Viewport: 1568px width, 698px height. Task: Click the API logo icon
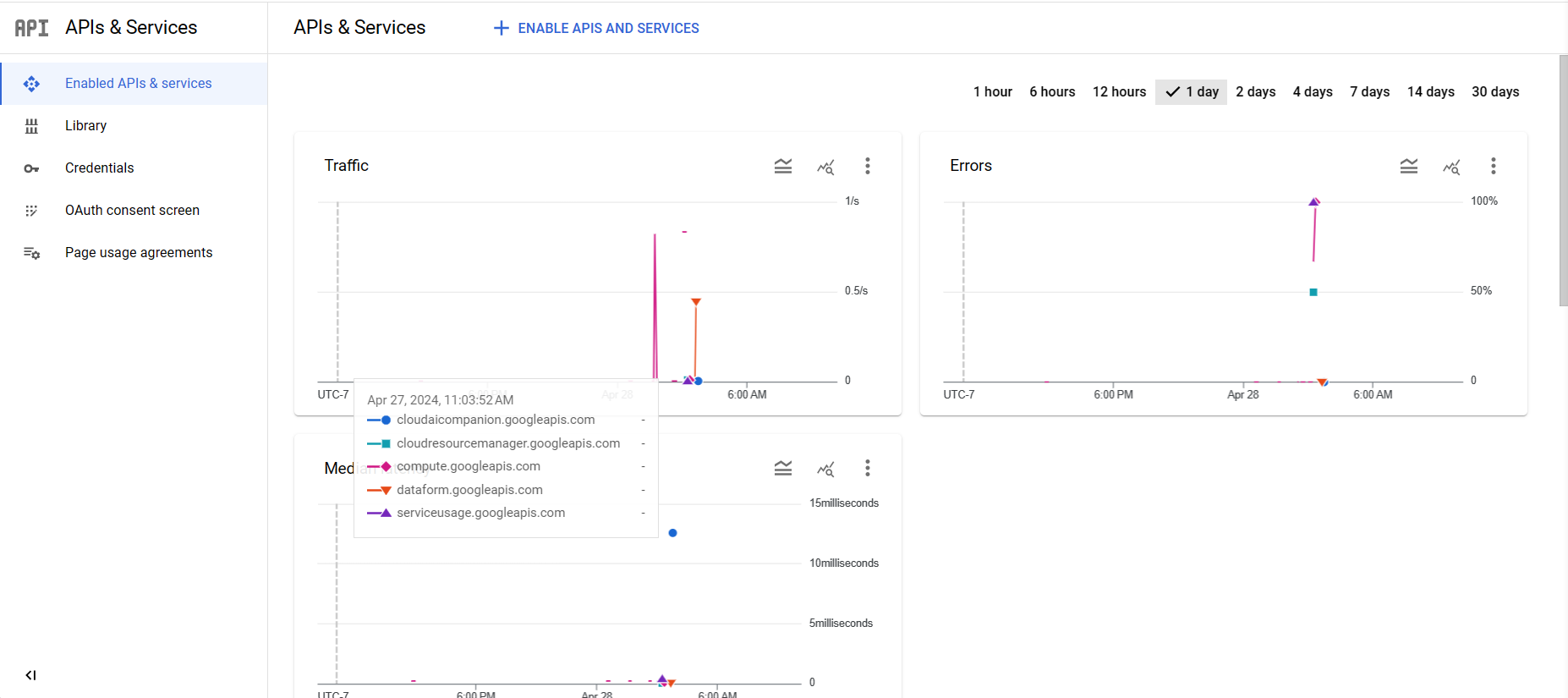pyautogui.click(x=31, y=28)
